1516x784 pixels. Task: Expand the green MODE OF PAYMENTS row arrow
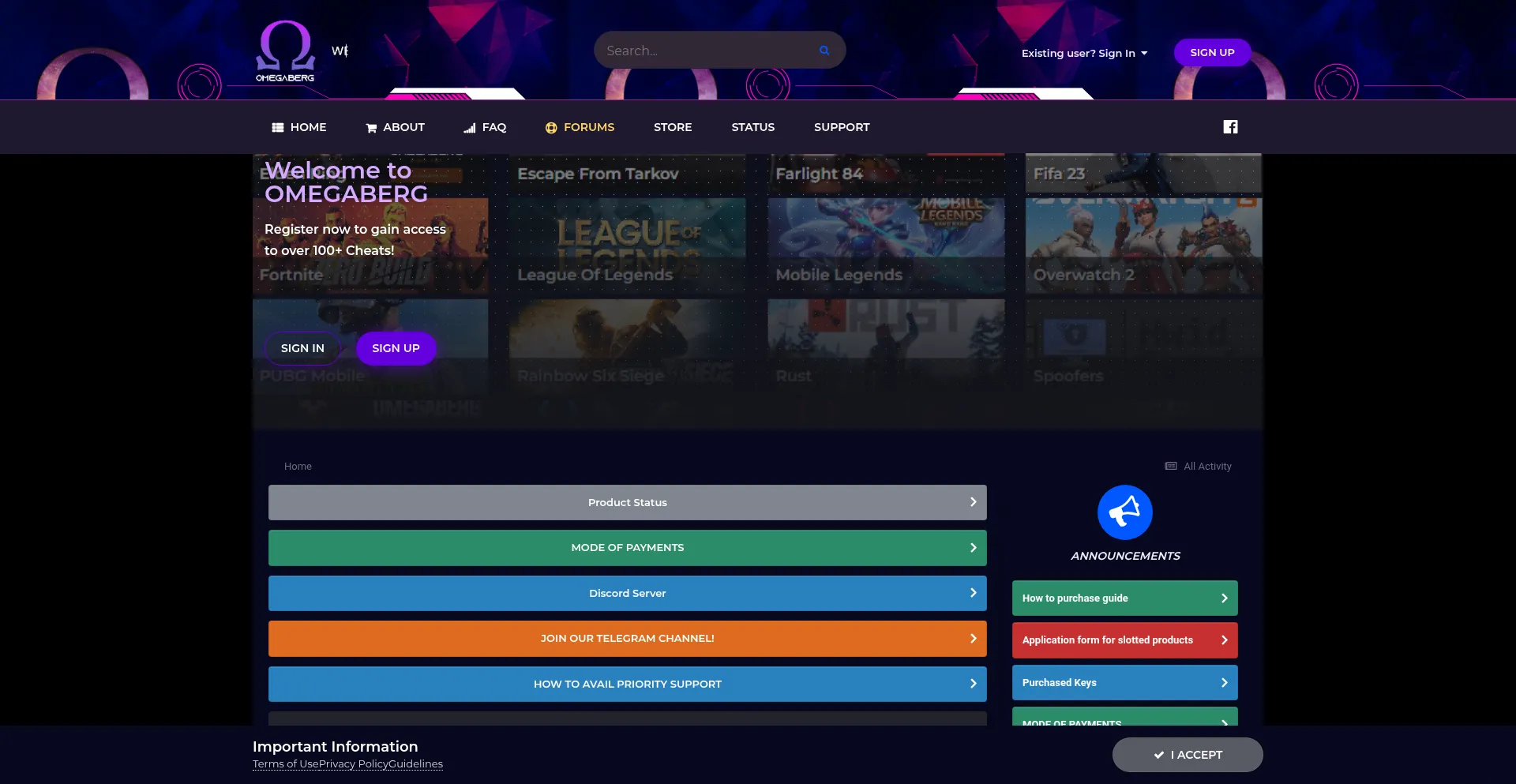(973, 548)
